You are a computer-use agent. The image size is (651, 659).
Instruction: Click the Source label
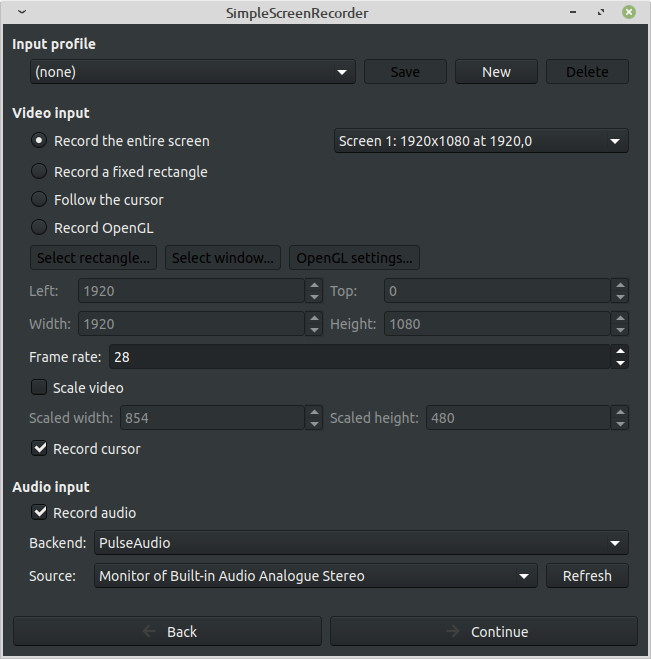click(x=53, y=576)
